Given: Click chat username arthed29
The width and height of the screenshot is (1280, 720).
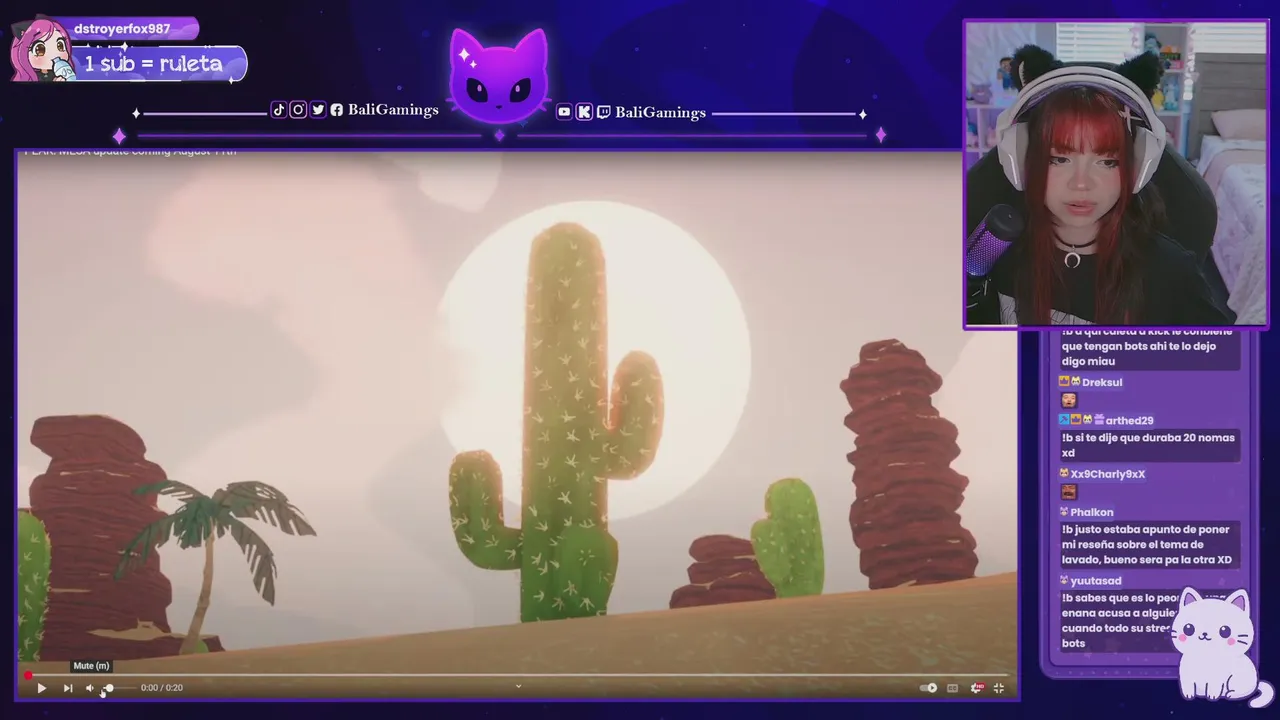Looking at the screenshot, I should tap(1129, 421).
